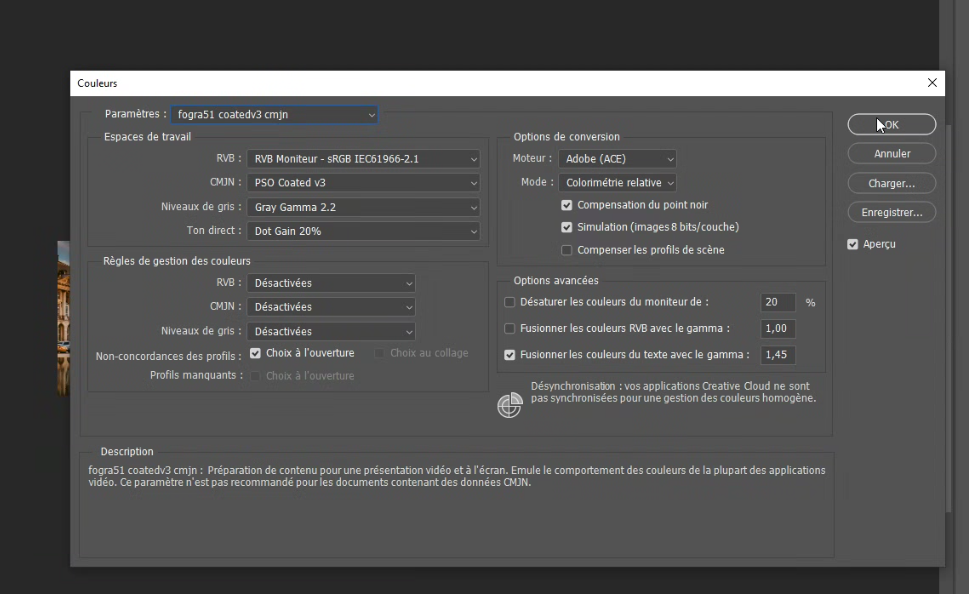Click the Enregistrer... button
Viewport: 969px width, 594px height.
click(891, 213)
